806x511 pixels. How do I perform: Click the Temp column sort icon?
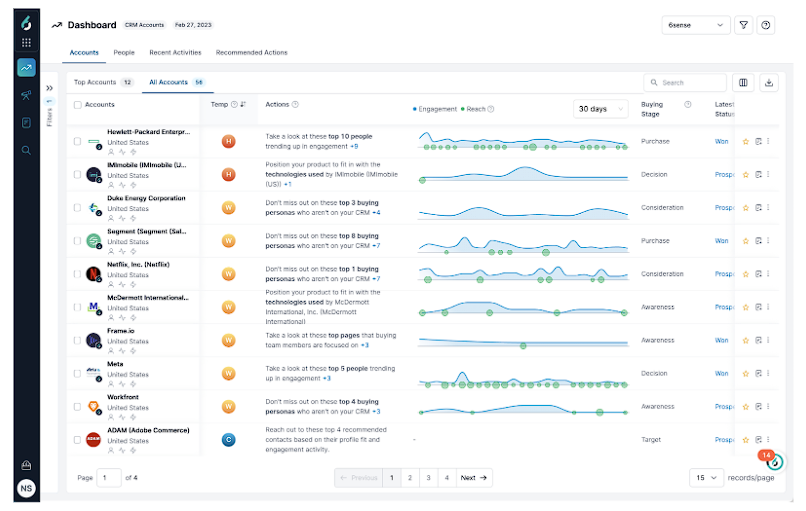coord(243,104)
